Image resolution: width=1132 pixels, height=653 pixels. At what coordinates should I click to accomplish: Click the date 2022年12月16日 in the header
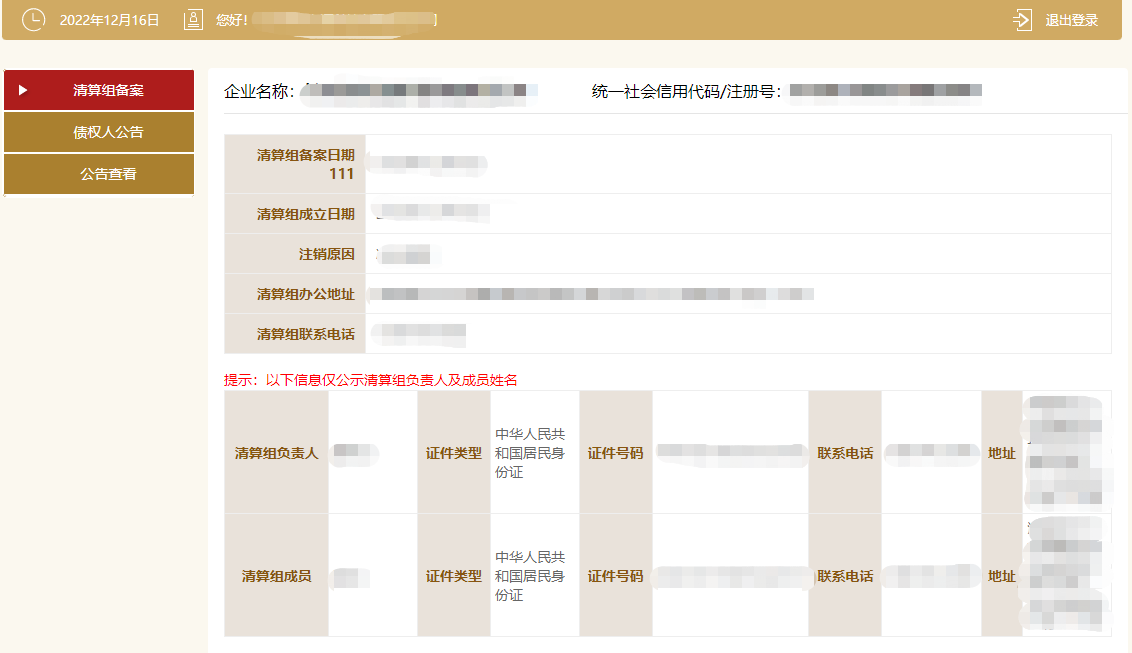tap(109, 20)
